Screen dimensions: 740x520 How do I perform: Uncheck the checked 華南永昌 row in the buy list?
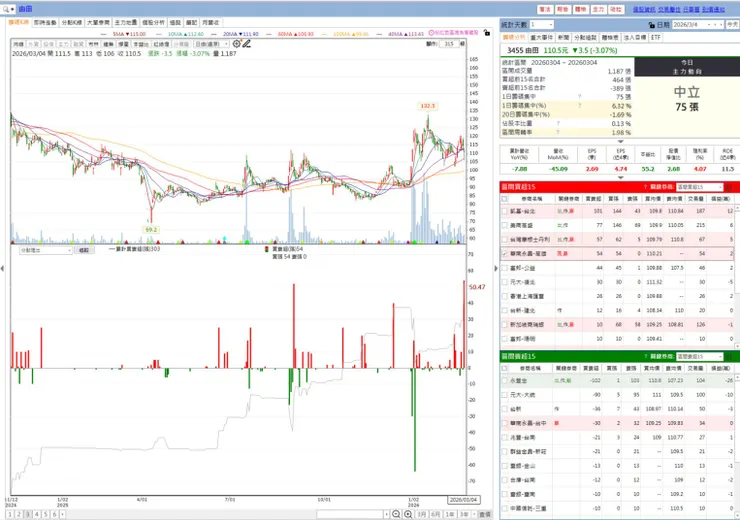[x=505, y=253]
